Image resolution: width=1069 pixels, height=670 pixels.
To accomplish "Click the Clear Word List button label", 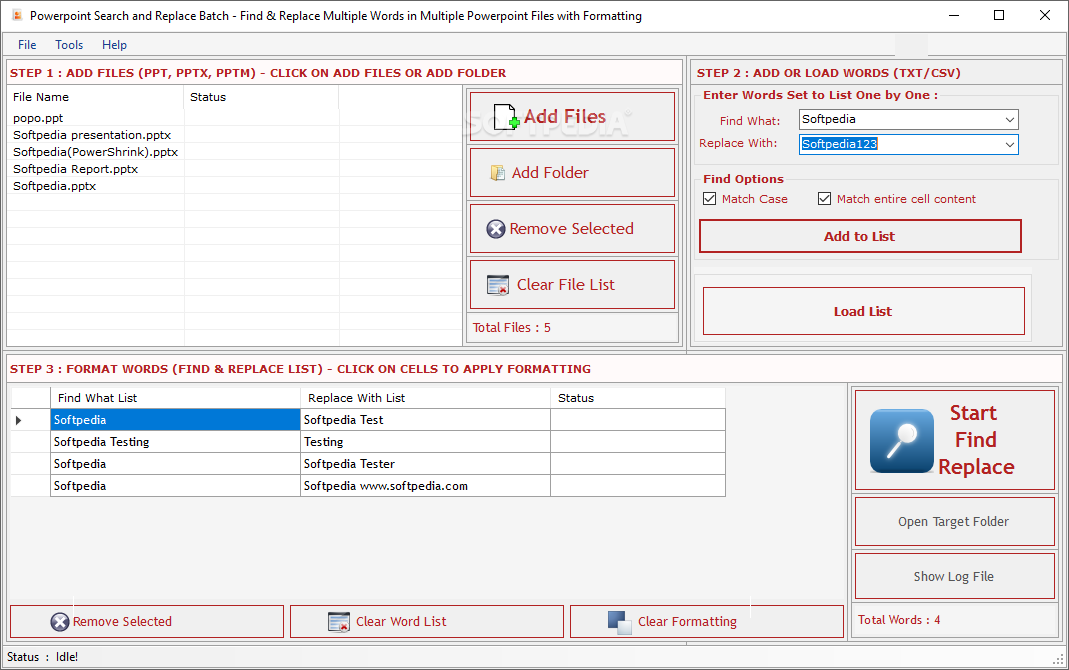I will [401, 622].
